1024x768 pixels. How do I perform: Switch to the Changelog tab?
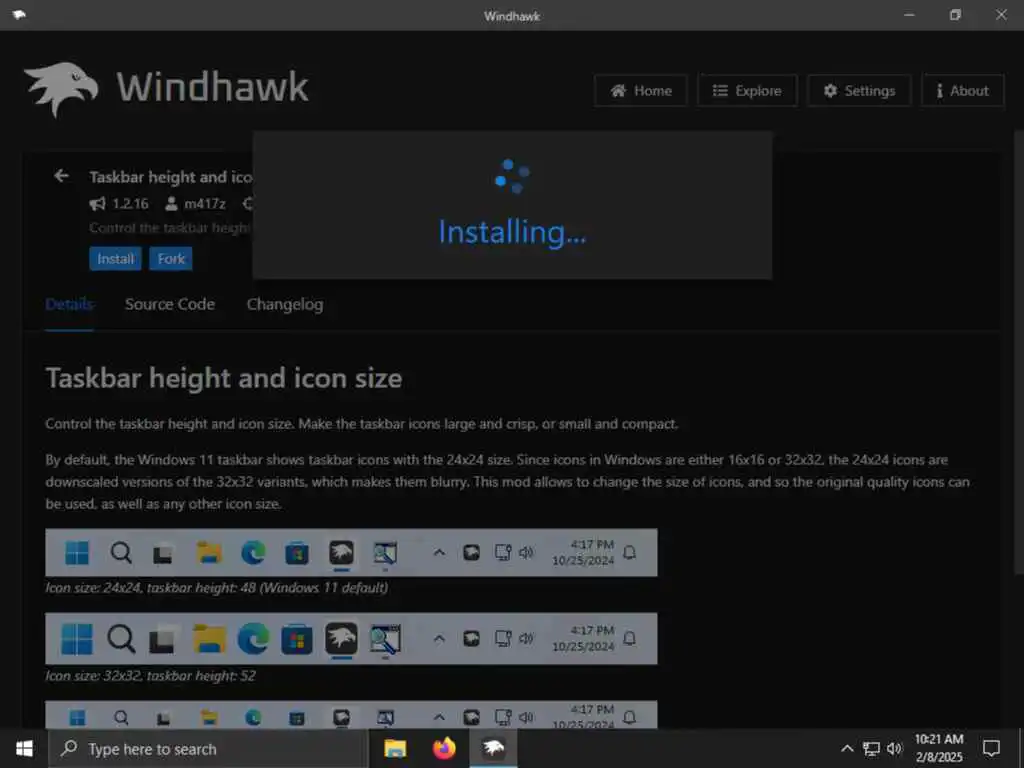click(x=285, y=304)
